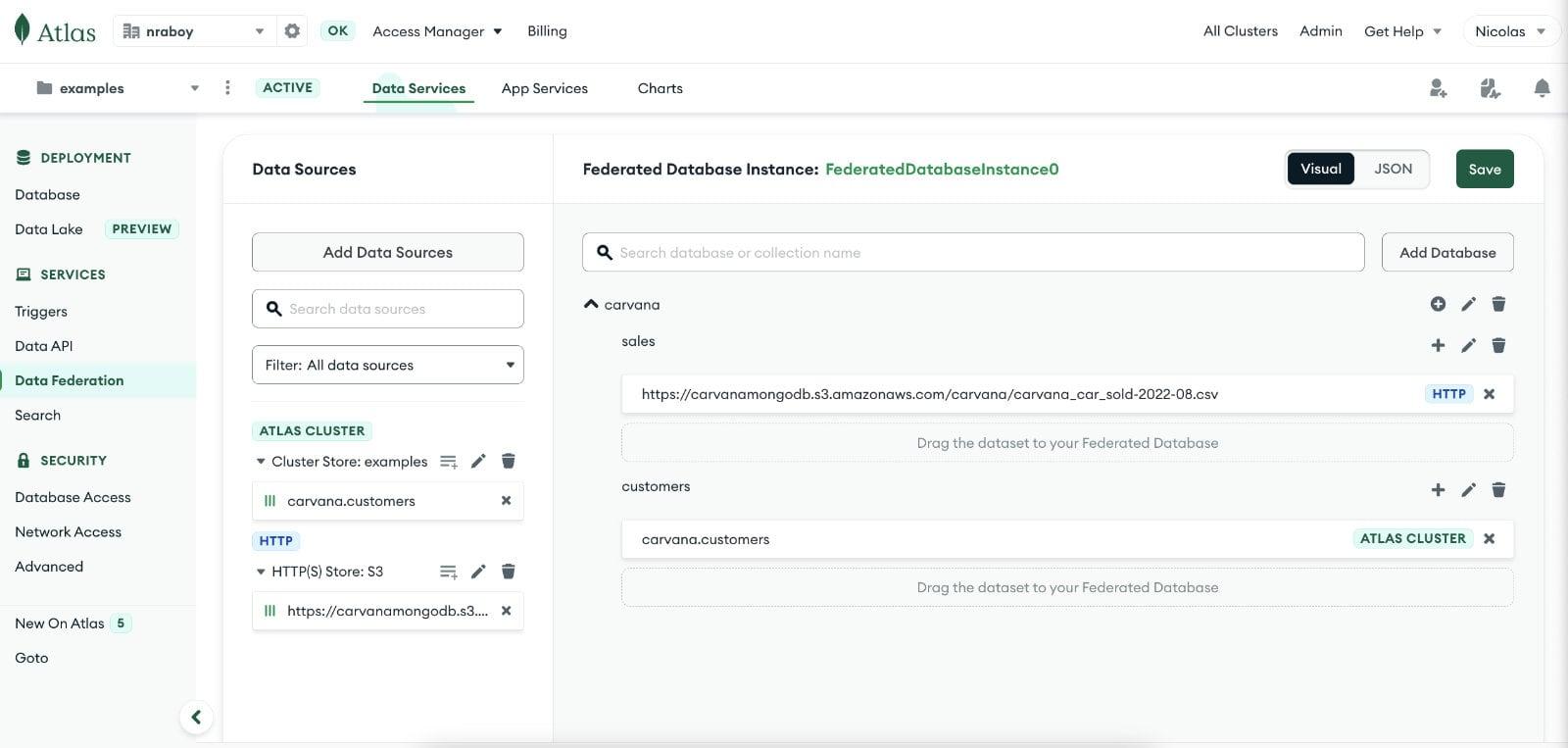Viewport: 1568px width, 748px height.
Task: Open Data API in the sidebar
Action: 44,346
